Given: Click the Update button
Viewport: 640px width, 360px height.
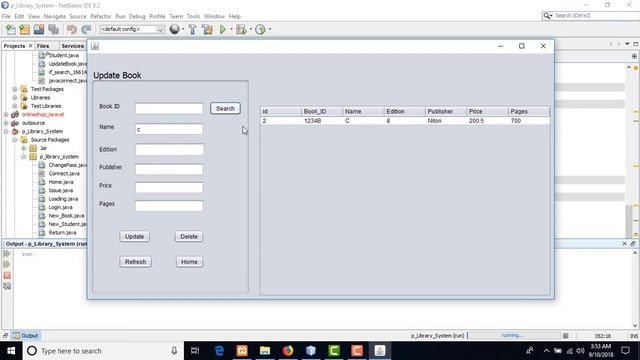Looking at the screenshot, I should coord(134,237).
